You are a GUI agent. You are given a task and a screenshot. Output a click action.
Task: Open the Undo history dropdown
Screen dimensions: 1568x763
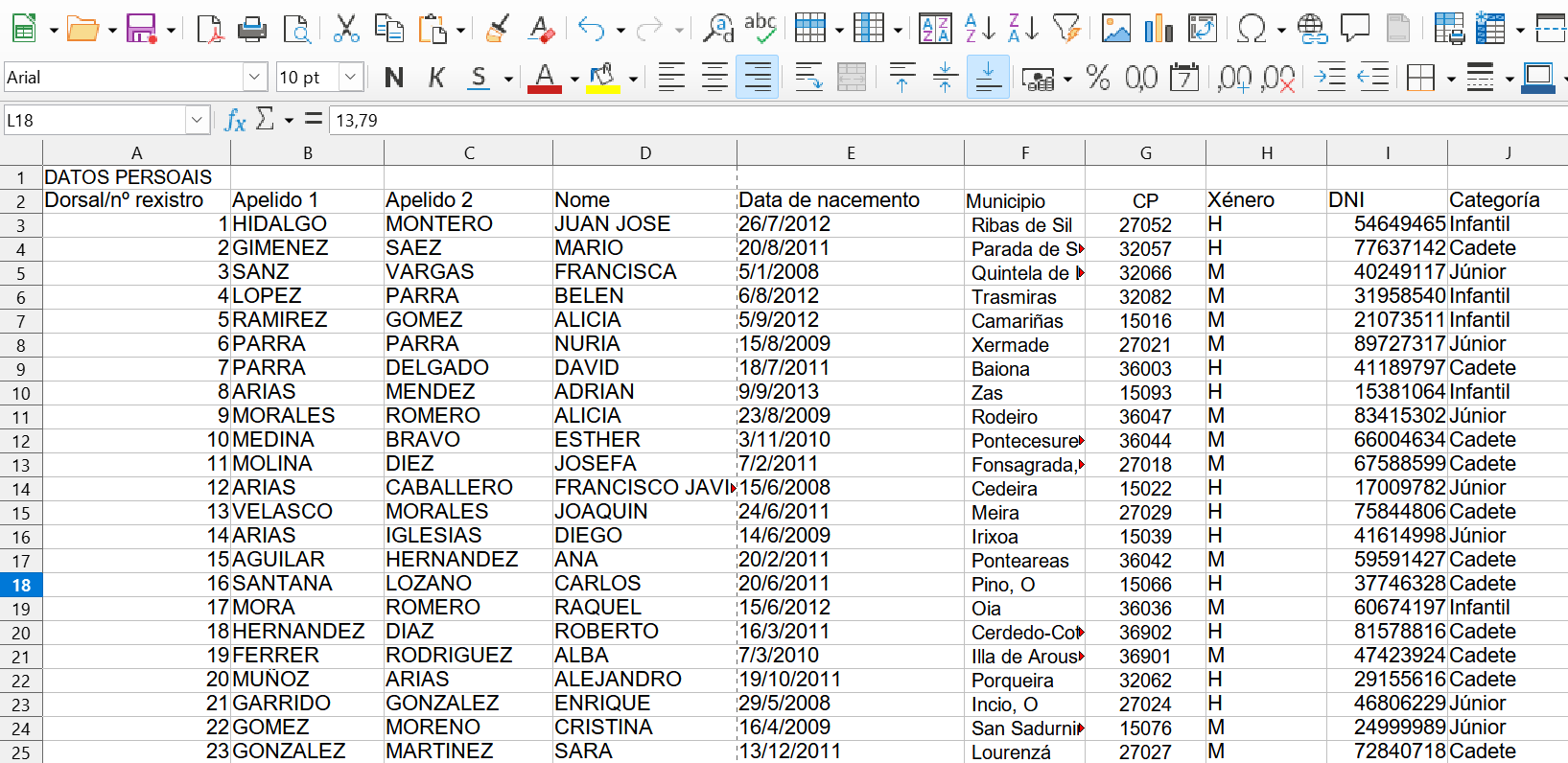[620, 31]
